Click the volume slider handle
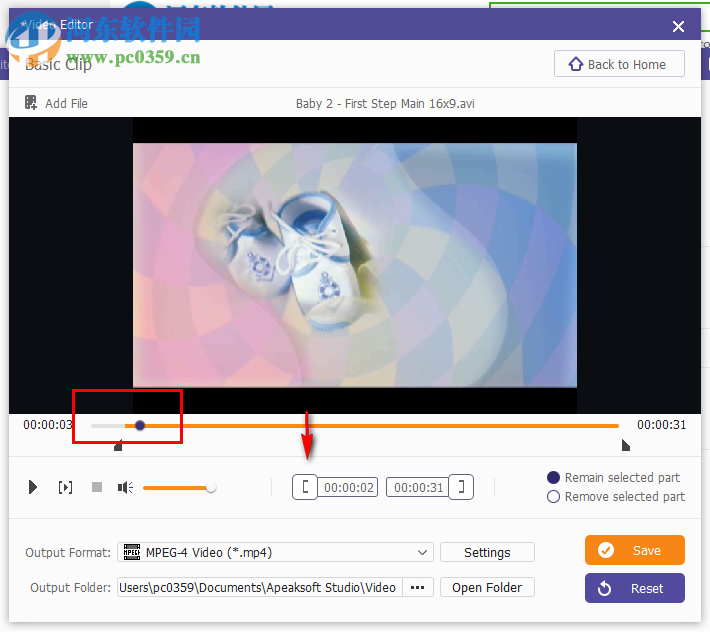The height and width of the screenshot is (632, 710). click(211, 488)
